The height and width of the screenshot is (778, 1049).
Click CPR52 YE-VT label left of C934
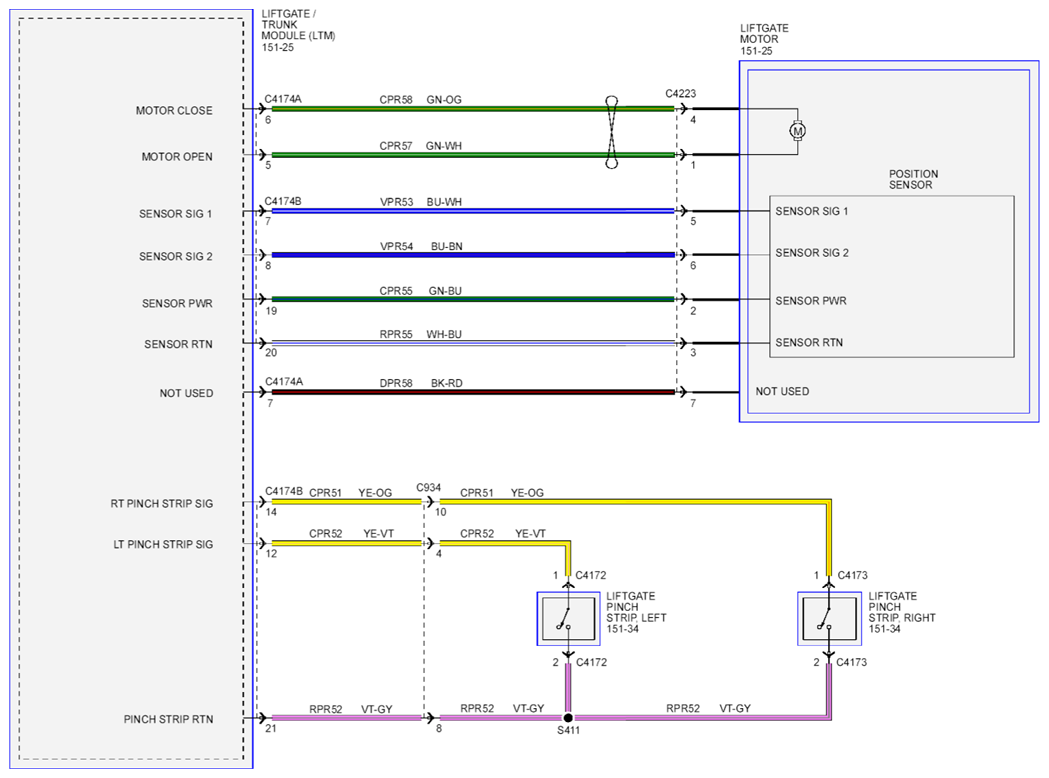(x=351, y=534)
